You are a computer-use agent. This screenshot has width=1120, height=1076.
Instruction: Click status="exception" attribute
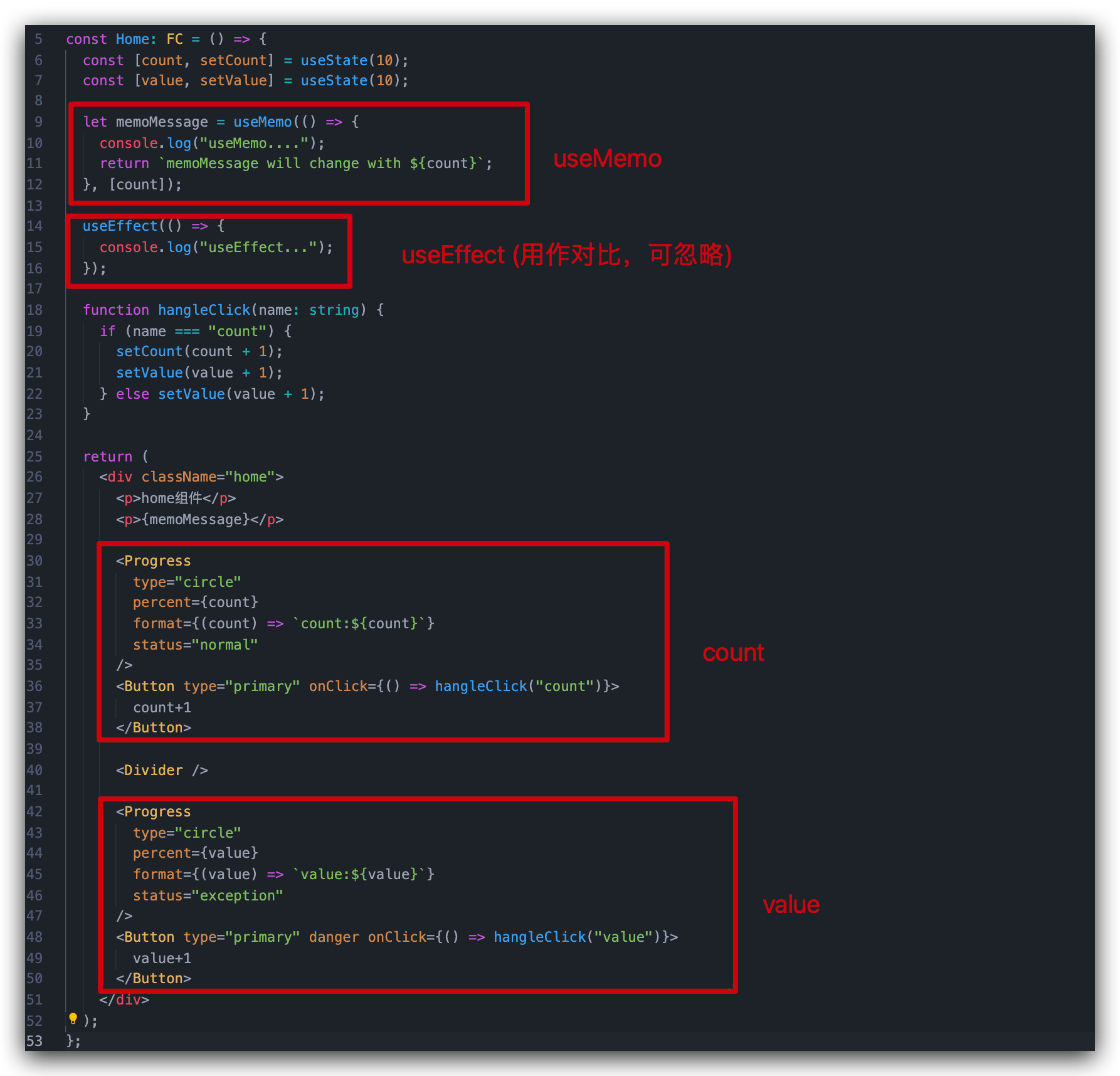[x=208, y=896]
